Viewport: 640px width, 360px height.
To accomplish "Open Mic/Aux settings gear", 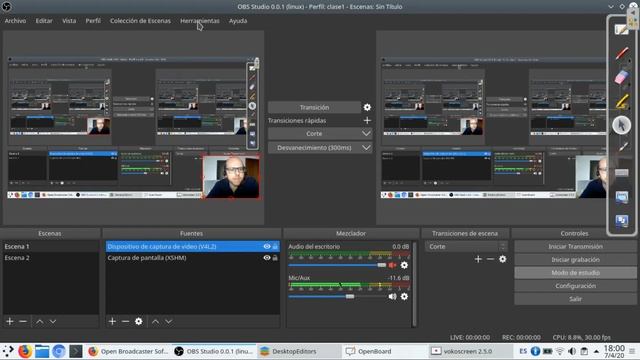I will (x=404, y=296).
